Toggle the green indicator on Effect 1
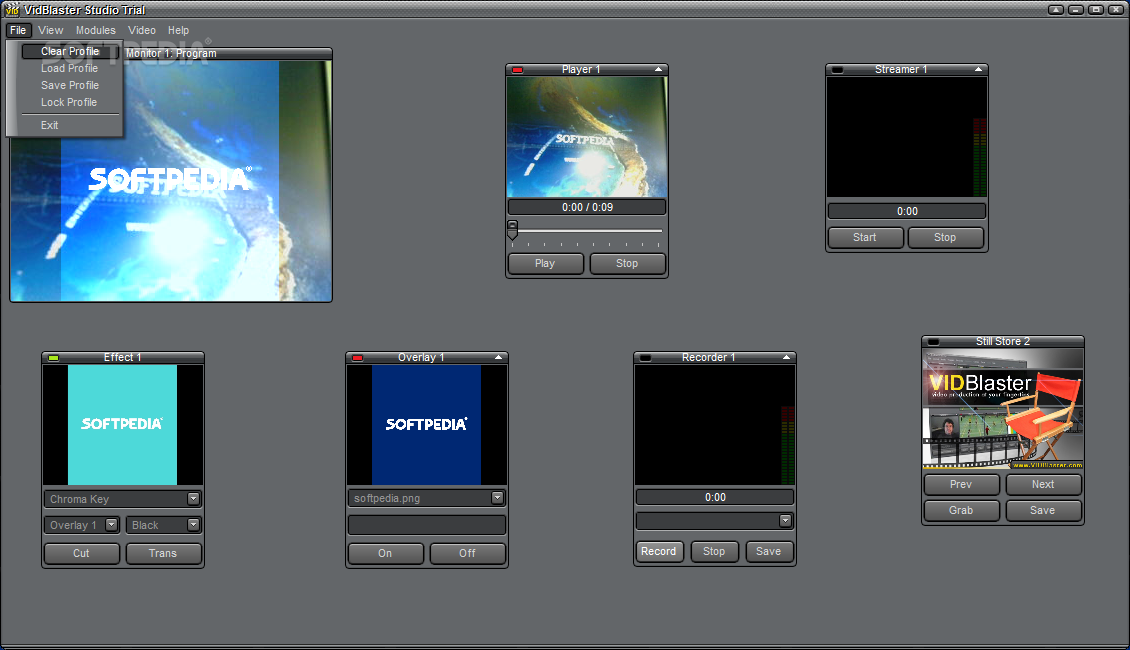 53,358
